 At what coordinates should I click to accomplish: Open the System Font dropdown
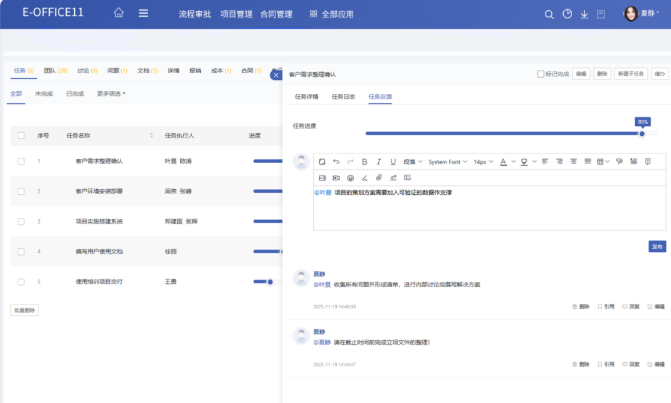tap(447, 161)
